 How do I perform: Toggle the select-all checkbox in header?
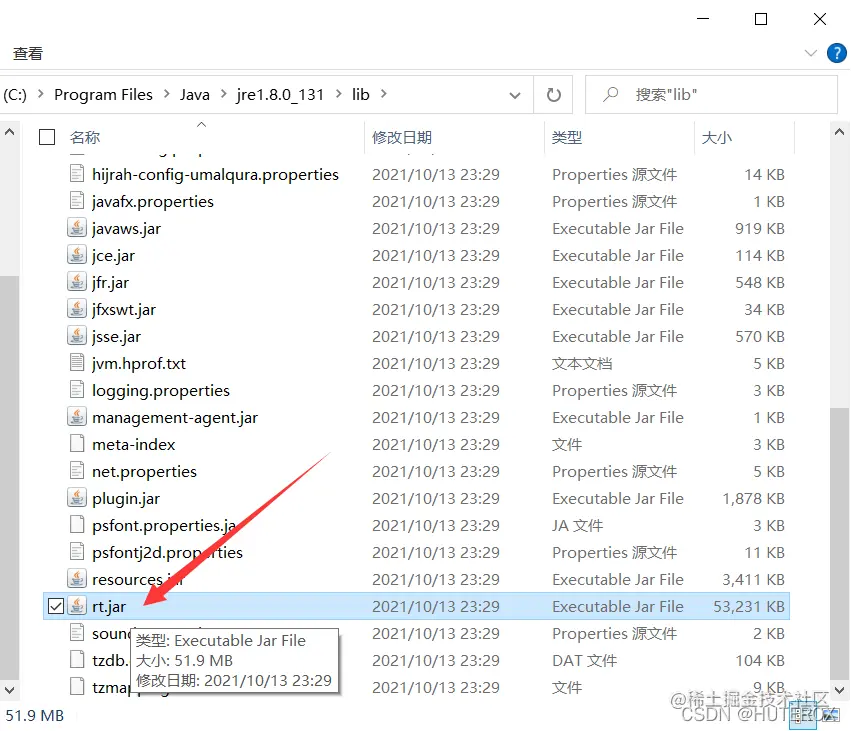pos(47,137)
